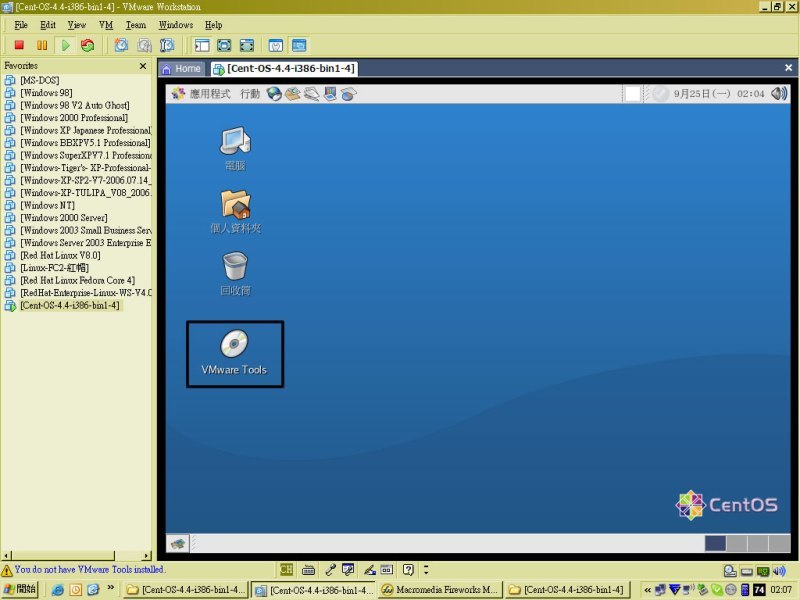Toggle the sidebar view toolbar icon
The image size is (800, 600).
click(x=202, y=45)
